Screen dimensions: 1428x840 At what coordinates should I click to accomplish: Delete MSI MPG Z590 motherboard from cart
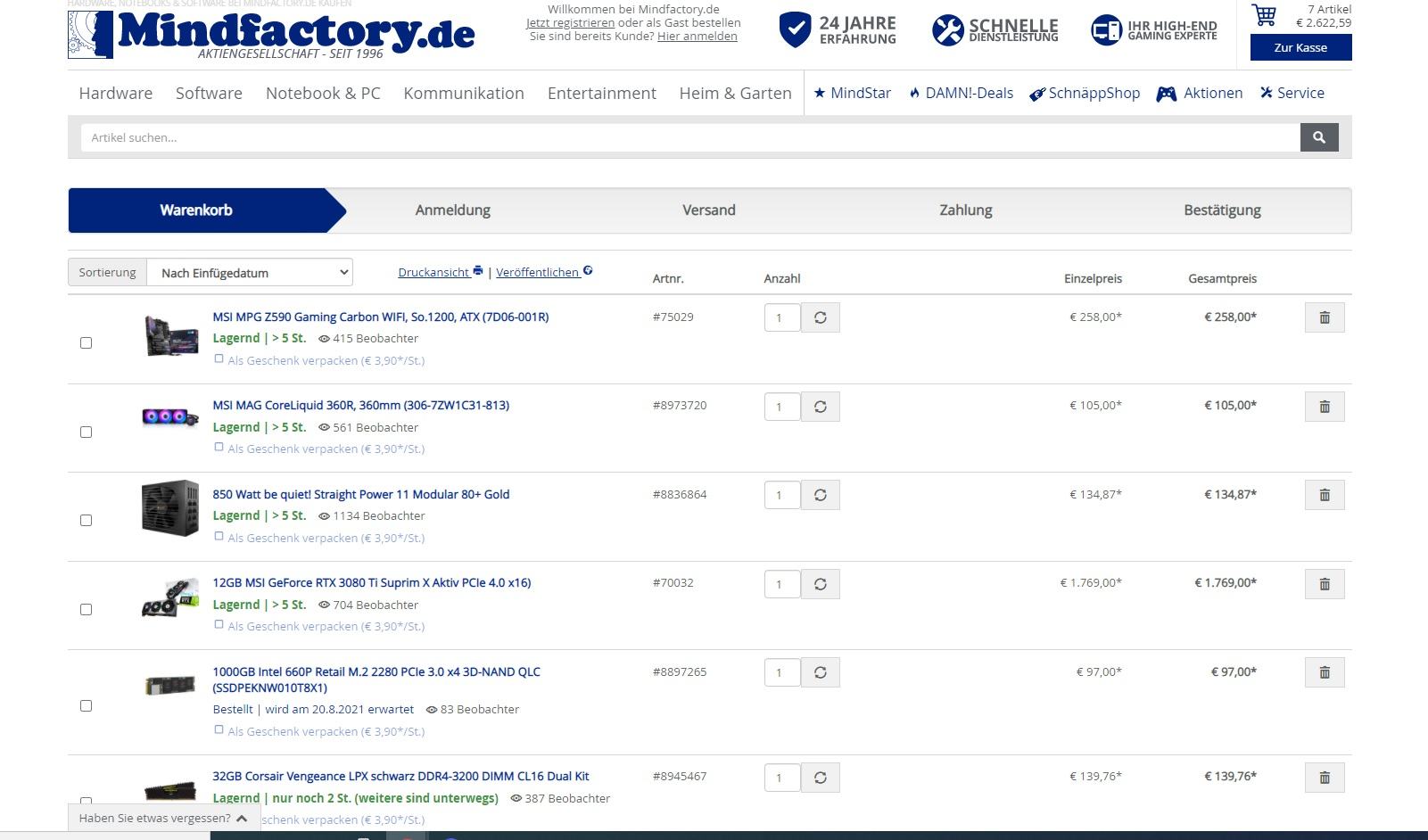click(1325, 317)
